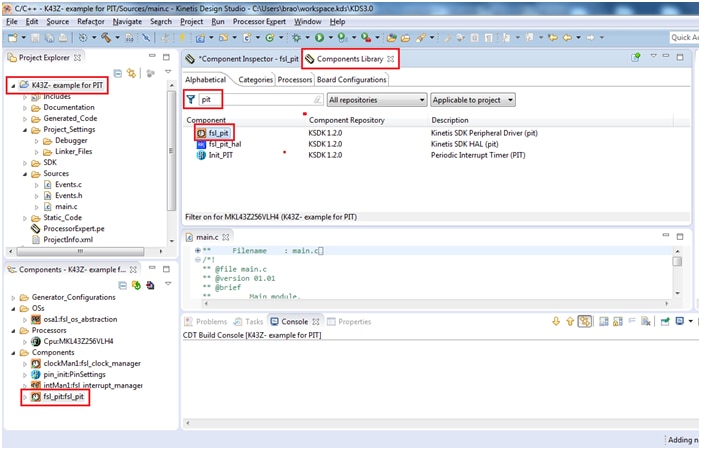Click the filter funnel icon beside pit field
Viewport: 701px width, 450px height.
[x=191, y=100]
